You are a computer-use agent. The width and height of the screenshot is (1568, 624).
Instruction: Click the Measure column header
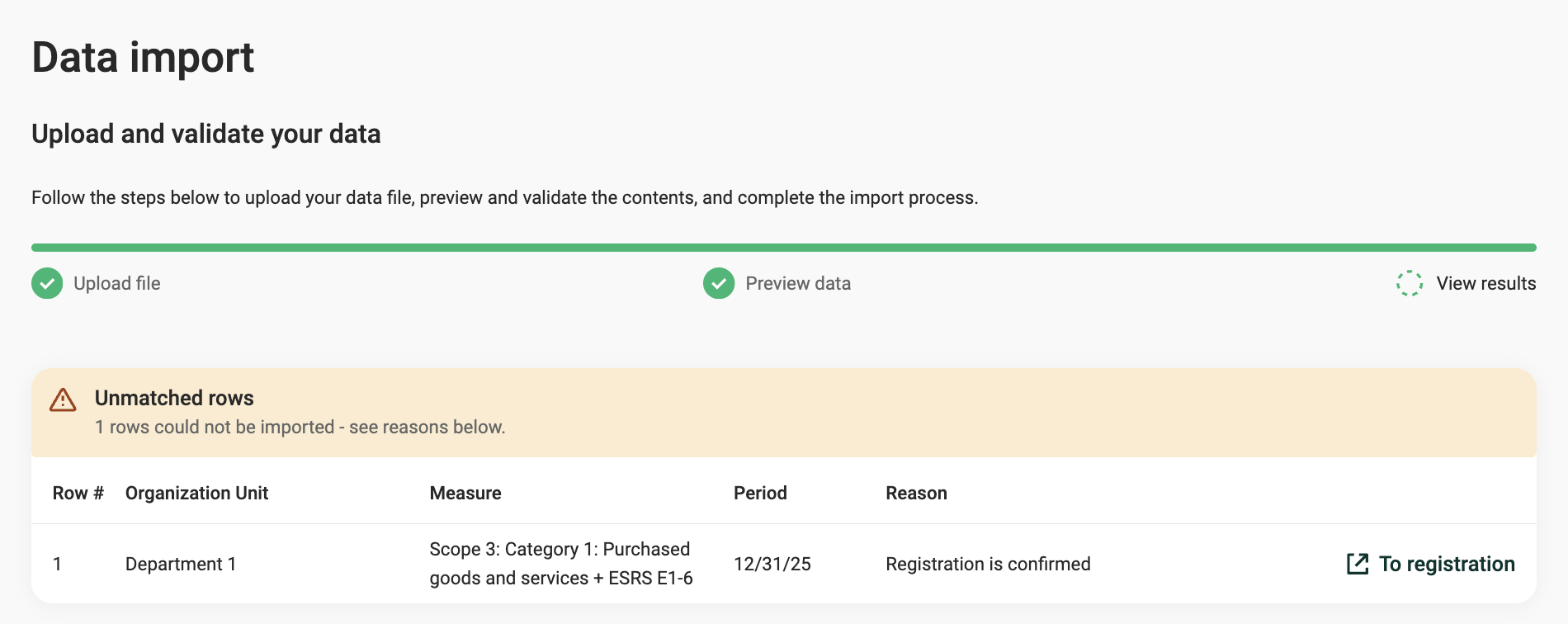tap(465, 493)
